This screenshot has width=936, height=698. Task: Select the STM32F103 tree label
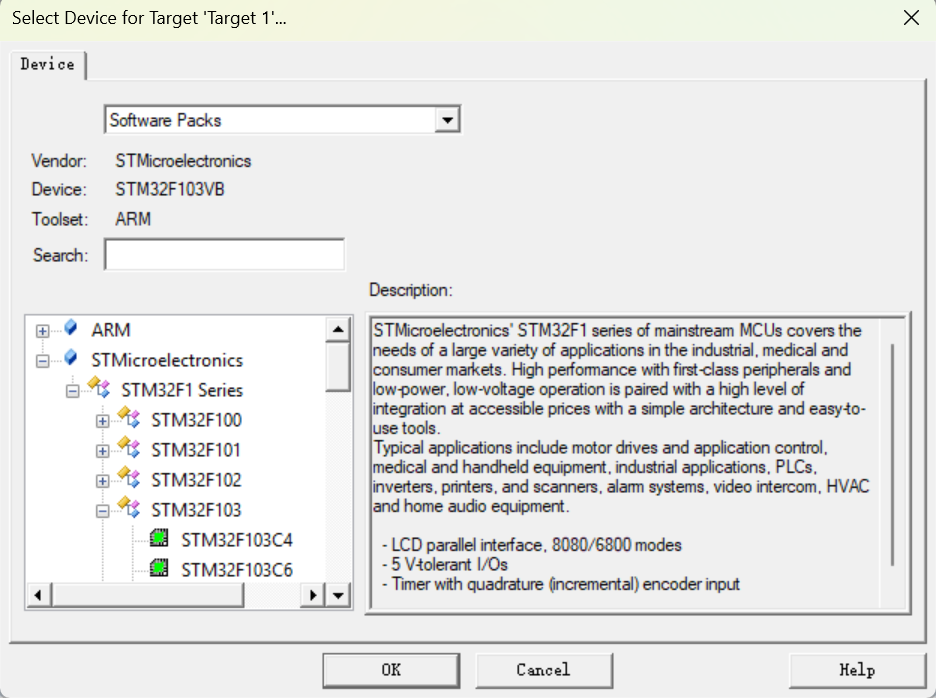196,510
